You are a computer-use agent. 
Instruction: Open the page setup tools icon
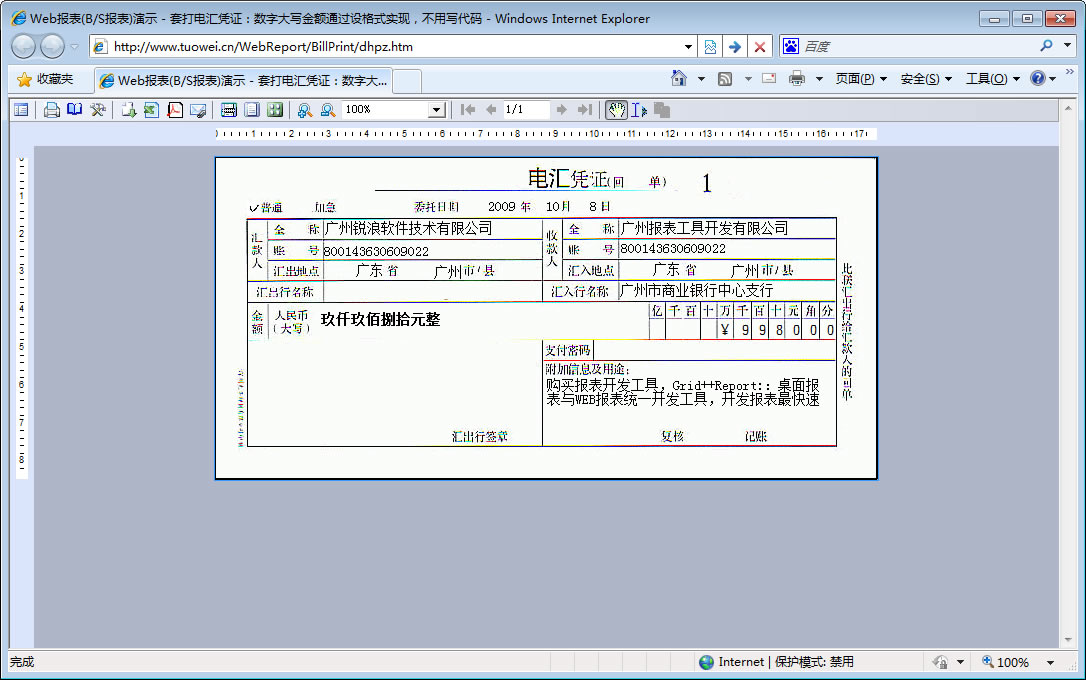click(98, 110)
